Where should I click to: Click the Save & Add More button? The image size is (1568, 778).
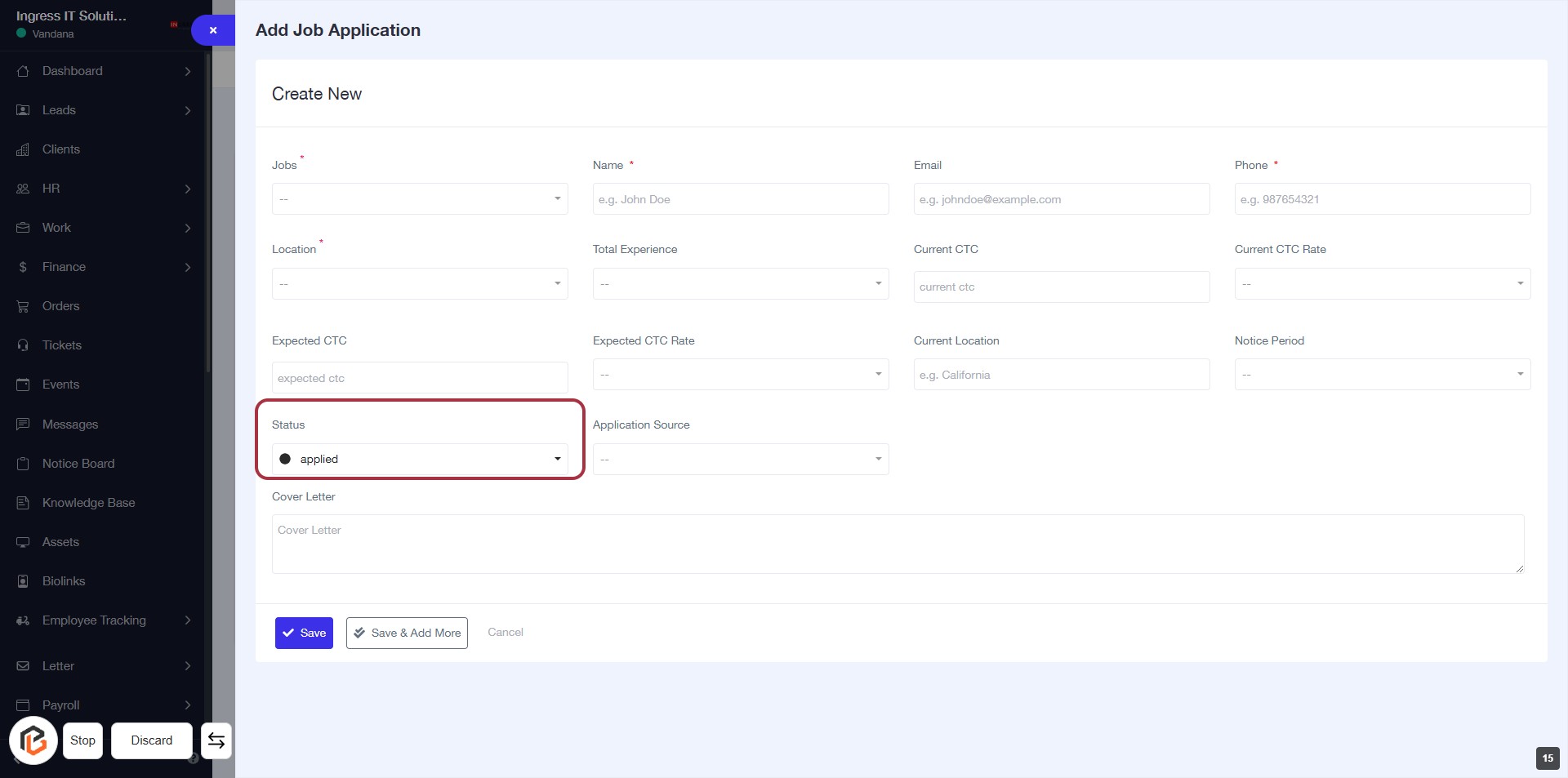point(407,633)
